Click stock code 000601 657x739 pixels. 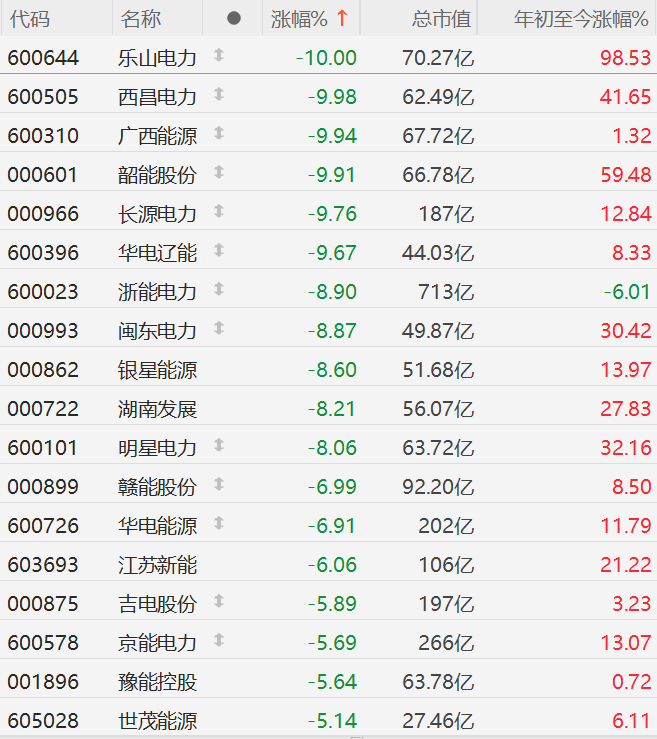coord(43,175)
